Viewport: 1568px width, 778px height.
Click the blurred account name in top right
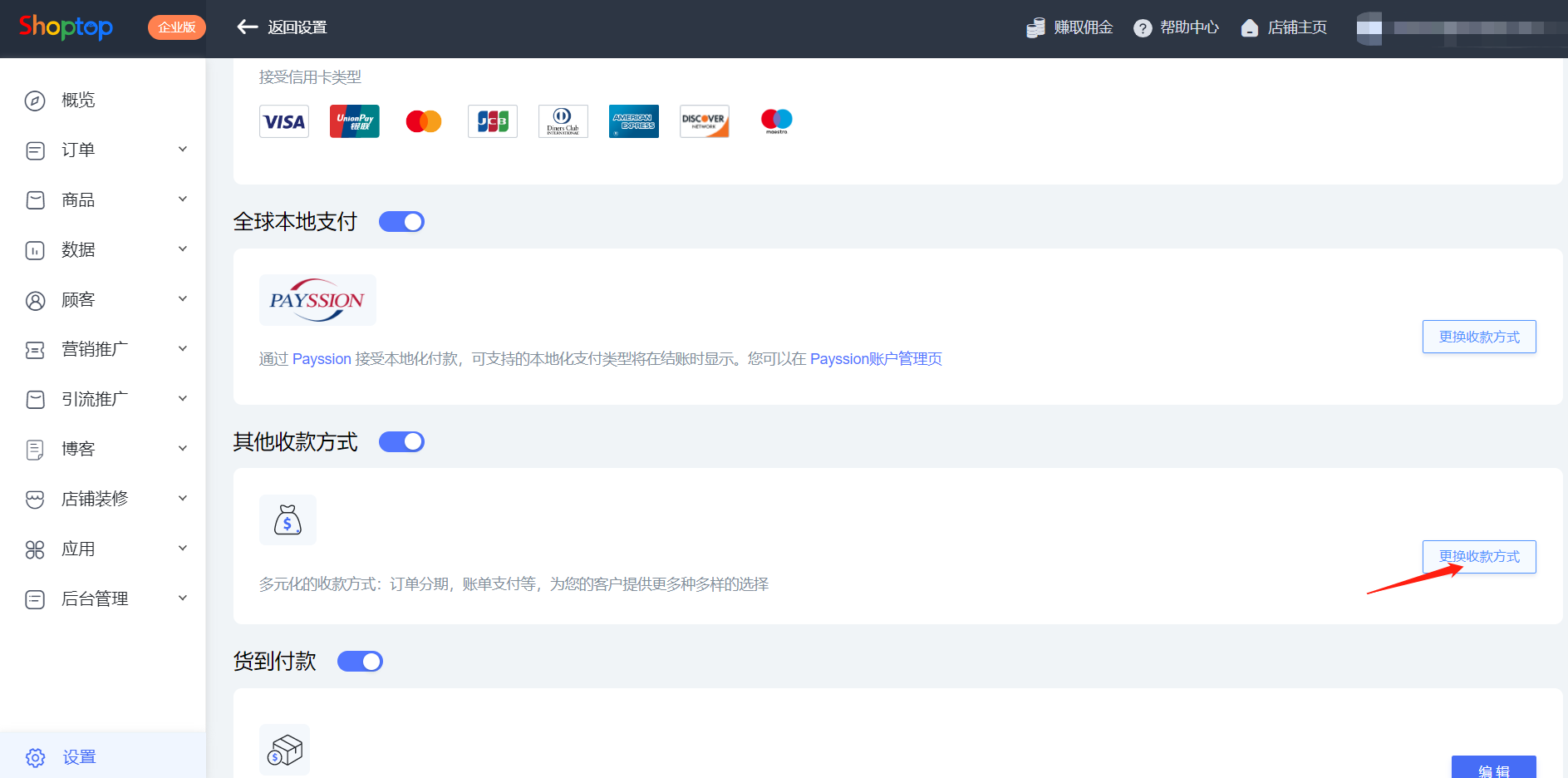click(1462, 27)
